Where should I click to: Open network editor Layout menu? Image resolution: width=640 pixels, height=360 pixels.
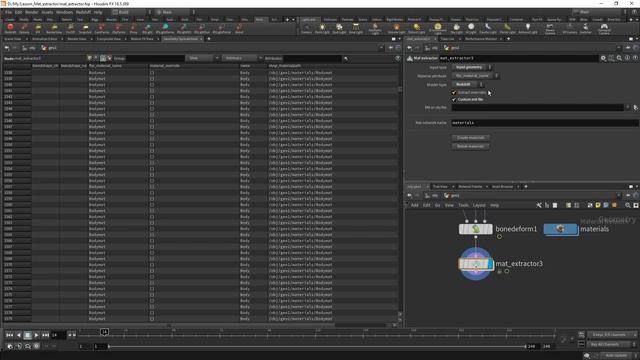point(479,205)
